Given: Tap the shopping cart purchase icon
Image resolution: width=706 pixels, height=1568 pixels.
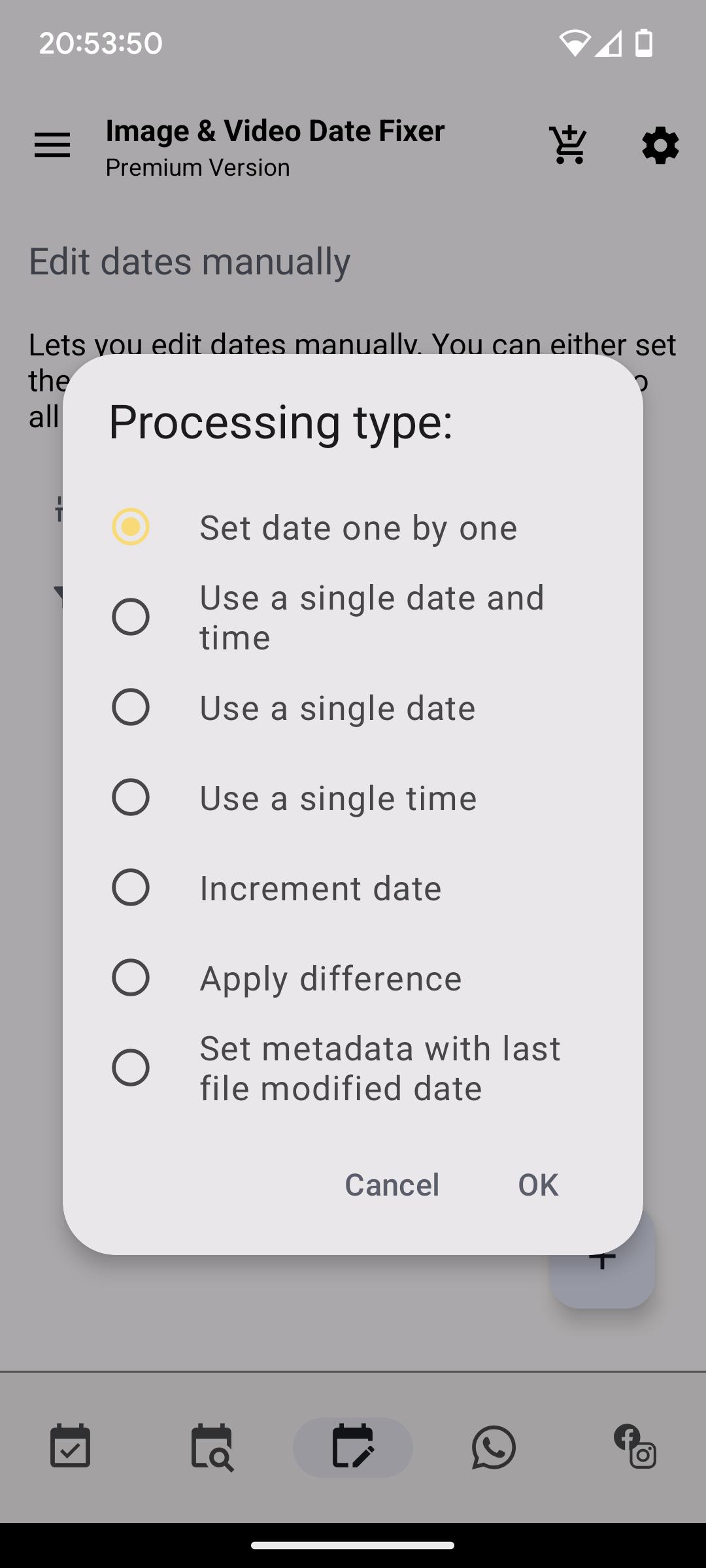Looking at the screenshot, I should click(x=568, y=145).
